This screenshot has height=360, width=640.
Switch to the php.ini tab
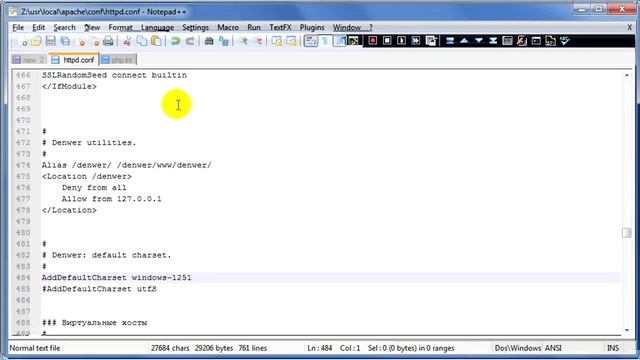coord(118,60)
